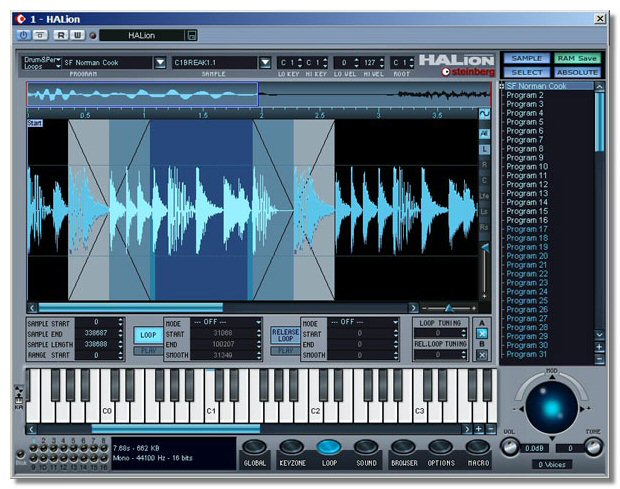
Task: Click program list scroll up arrow
Action: 599,86
